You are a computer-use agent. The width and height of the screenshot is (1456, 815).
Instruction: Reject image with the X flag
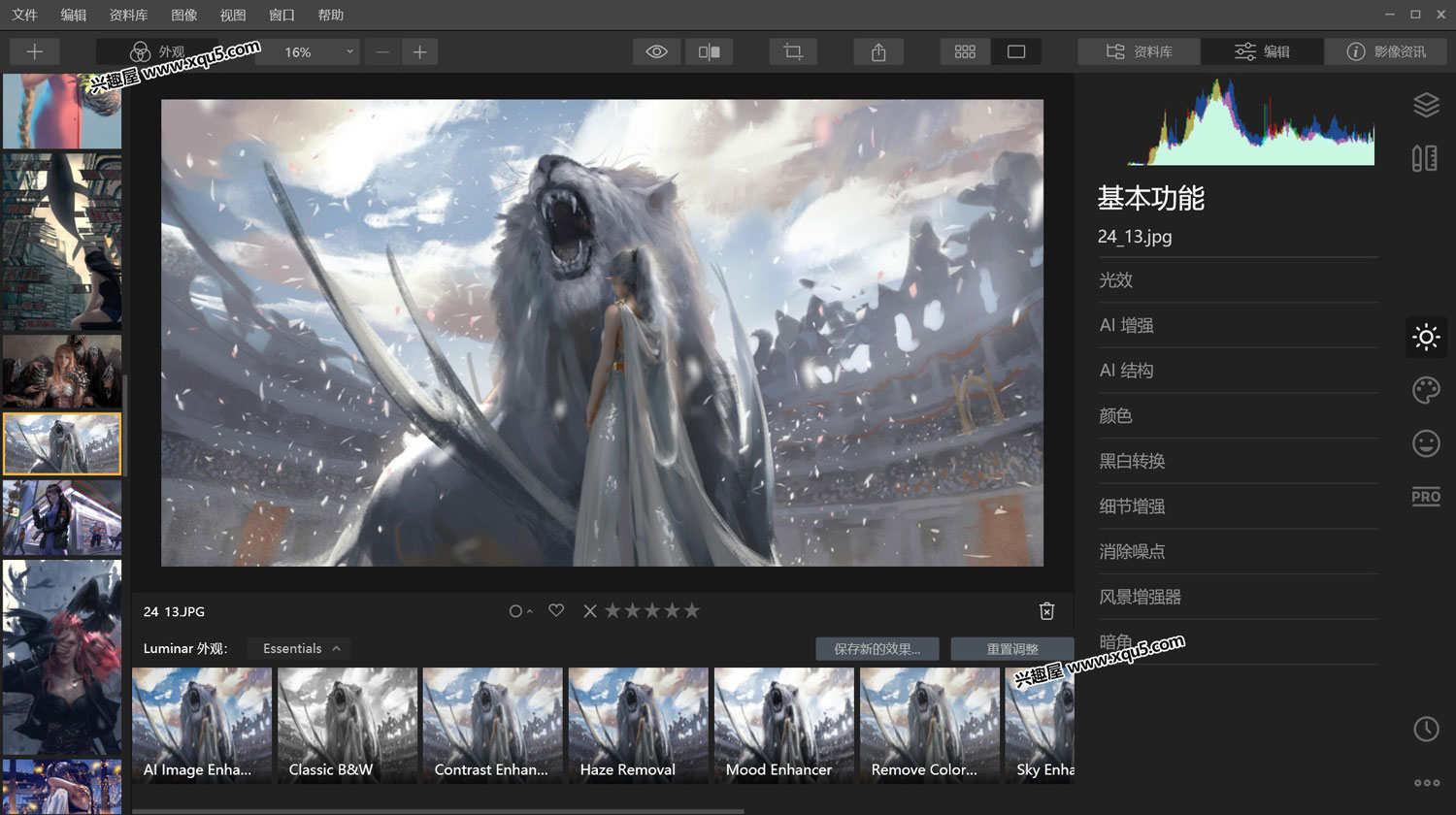[589, 611]
